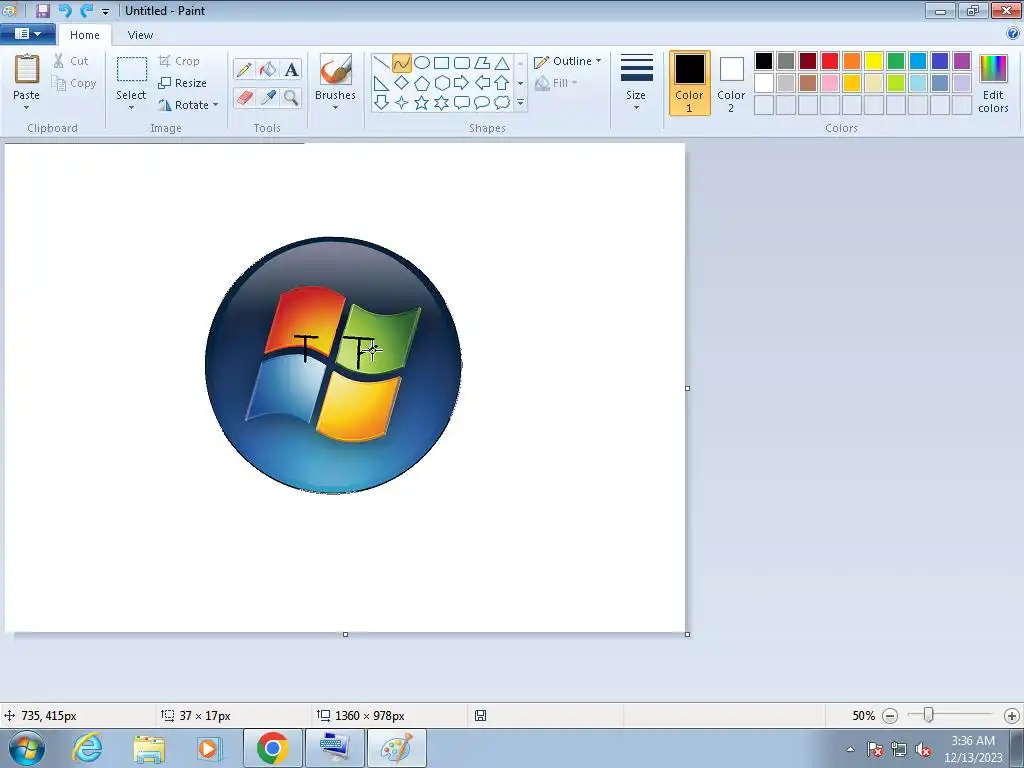The image size is (1024, 768).
Task: Select the Polygon shape
Action: (x=482, y=63)
